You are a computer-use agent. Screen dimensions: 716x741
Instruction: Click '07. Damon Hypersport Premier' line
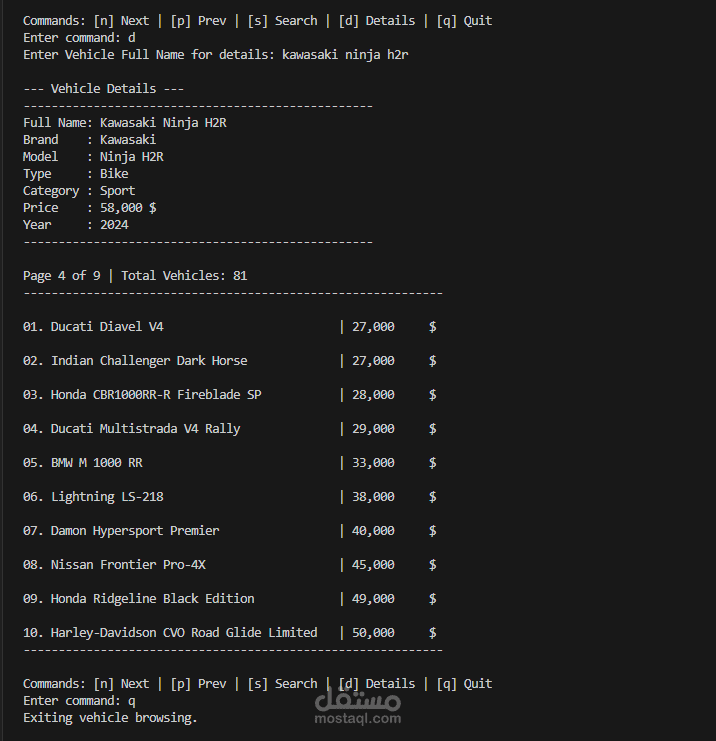(x=230, y=531)
